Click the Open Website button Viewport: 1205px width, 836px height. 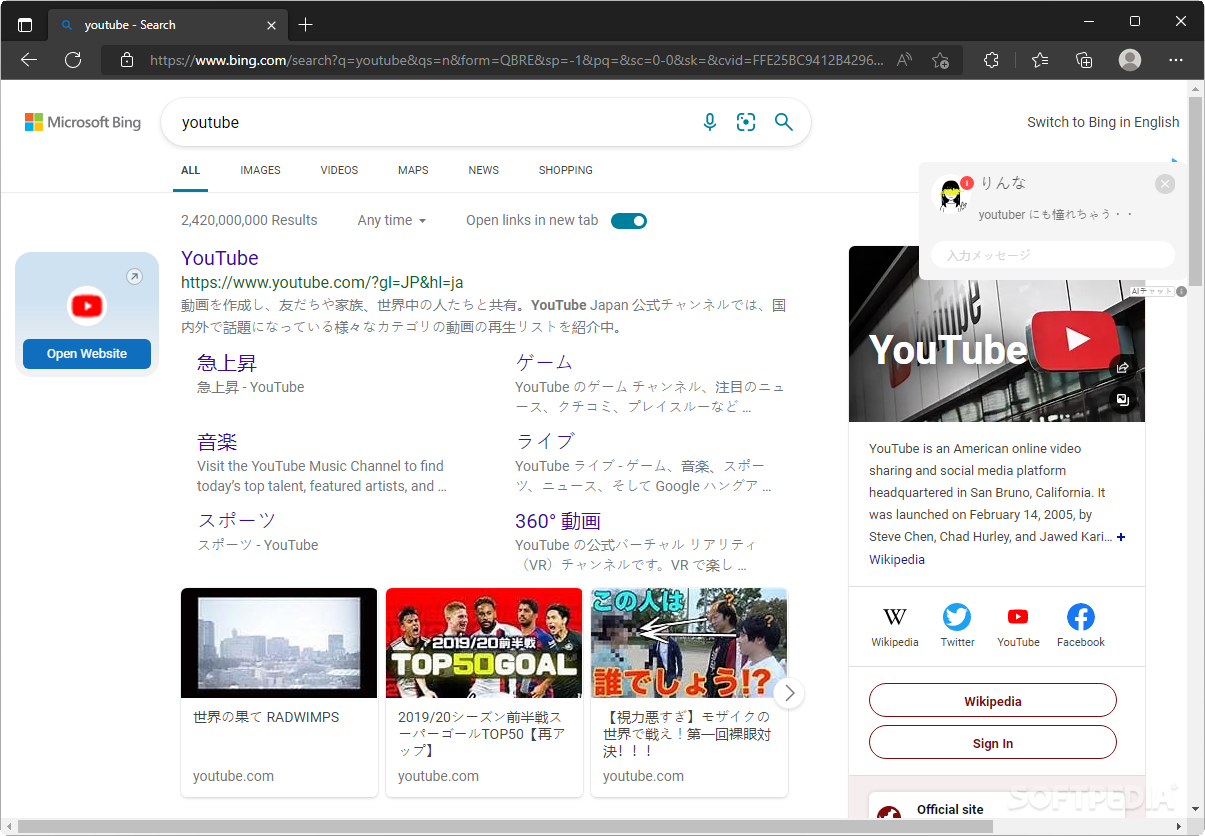pos(87,354)
